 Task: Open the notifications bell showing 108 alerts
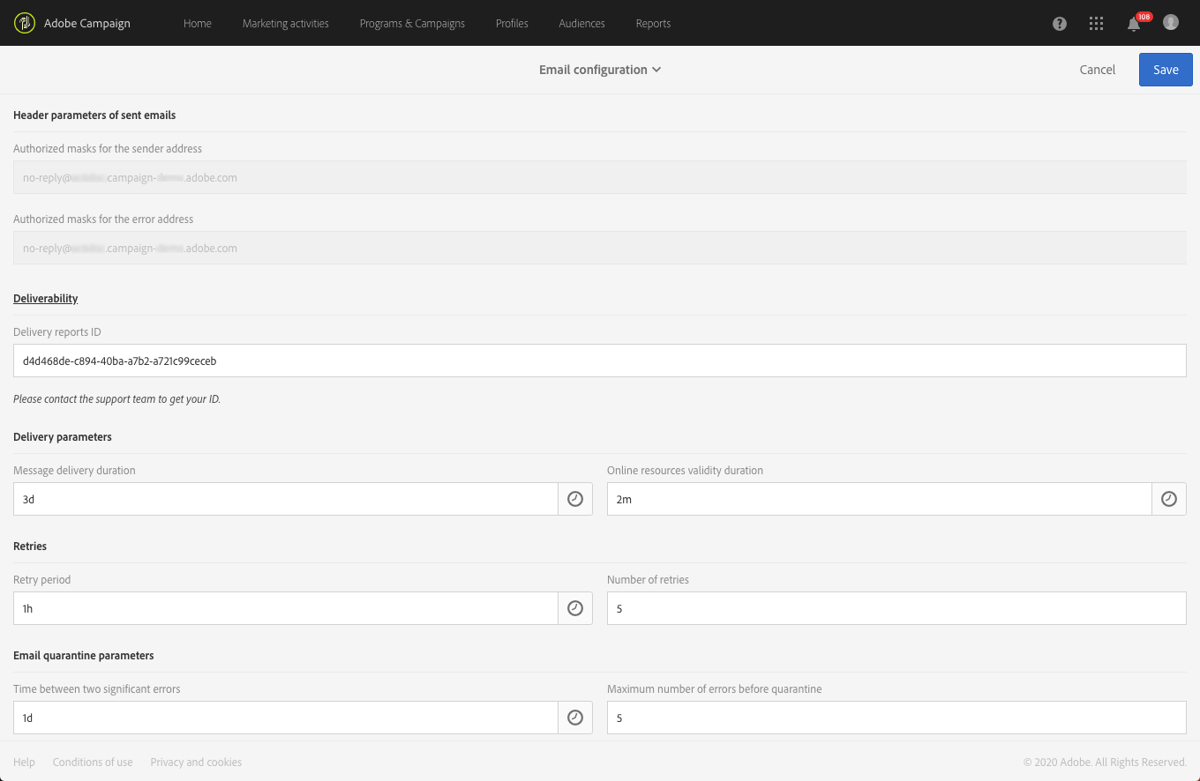tap(1133, 23)
